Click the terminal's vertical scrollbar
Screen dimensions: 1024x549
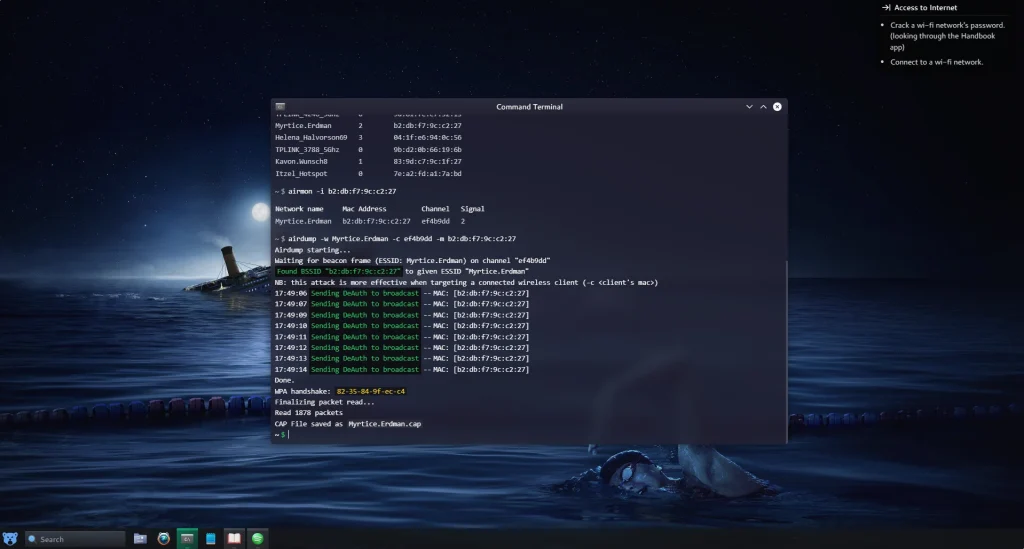(x=785, y=350)
